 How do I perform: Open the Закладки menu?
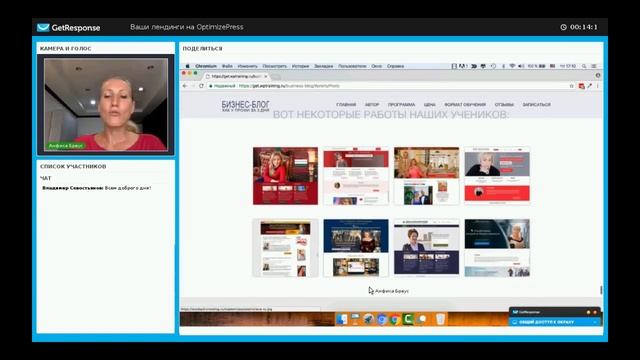(x=324, y=66)
